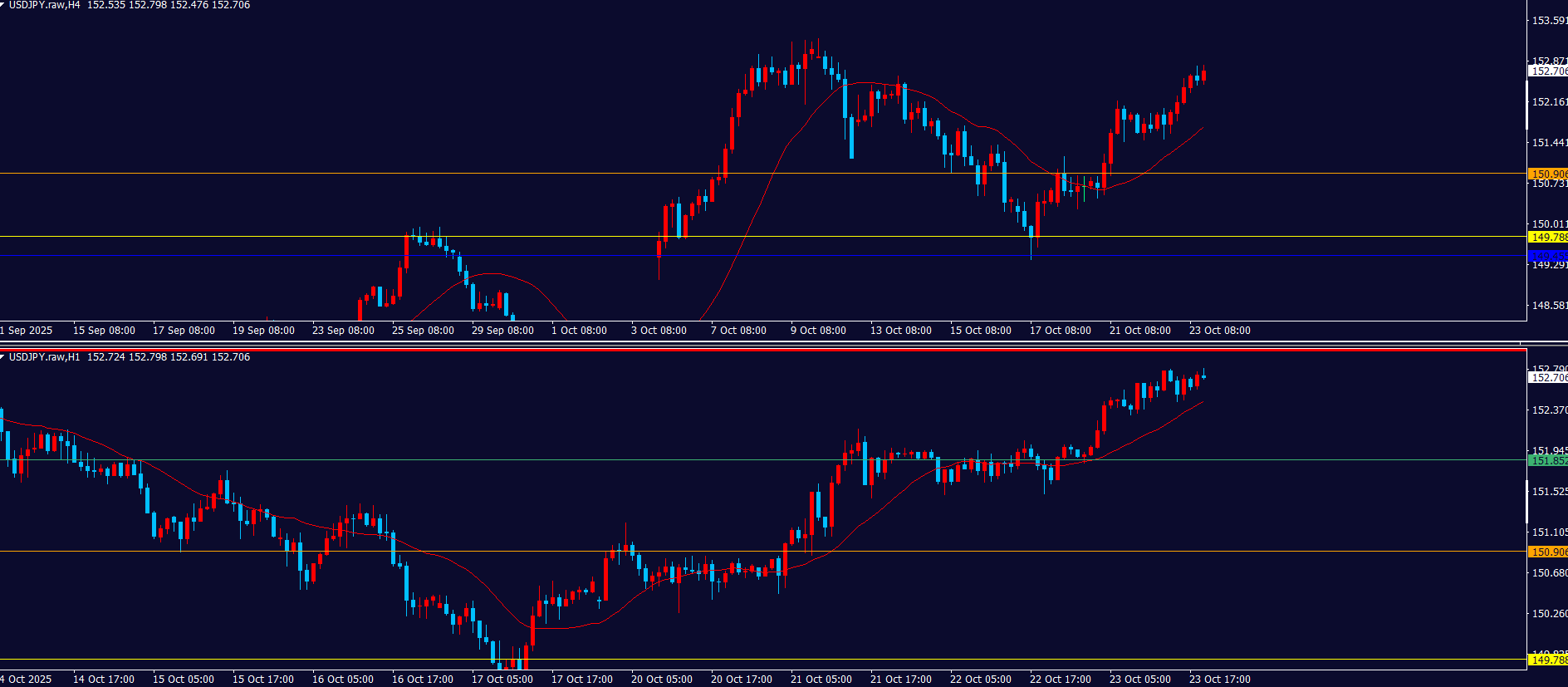
Task: Click white 152.706 current price label on H1
Action: click(1548, 378)
